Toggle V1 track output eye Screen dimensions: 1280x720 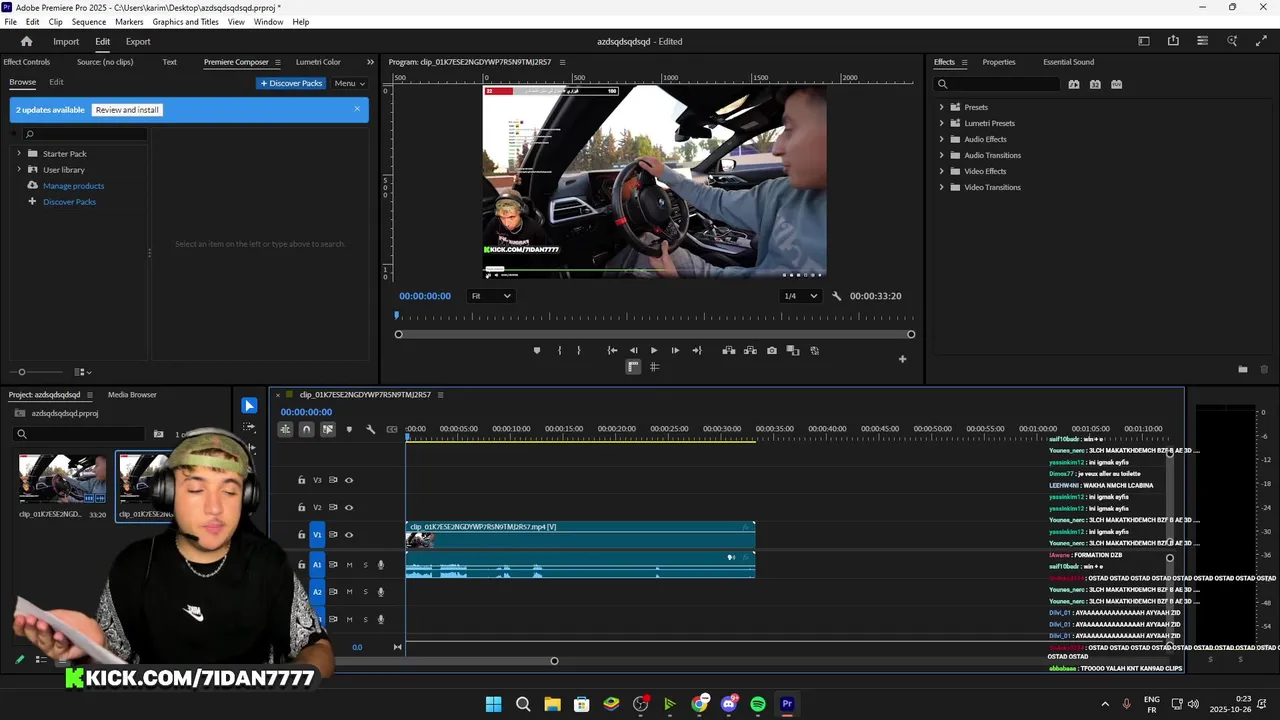click(349, 535)
